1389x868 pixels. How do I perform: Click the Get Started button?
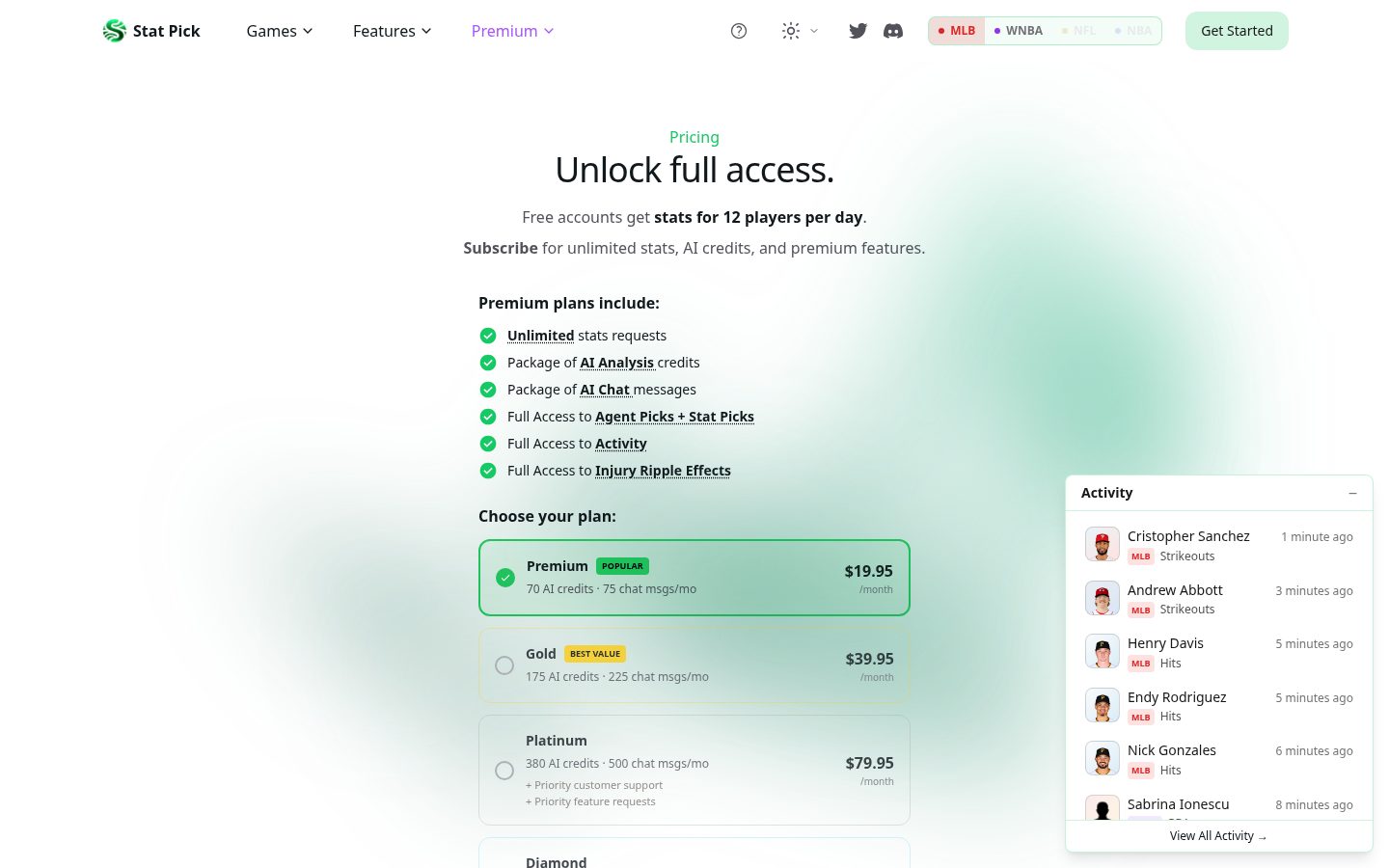[x=1237, y=31]
